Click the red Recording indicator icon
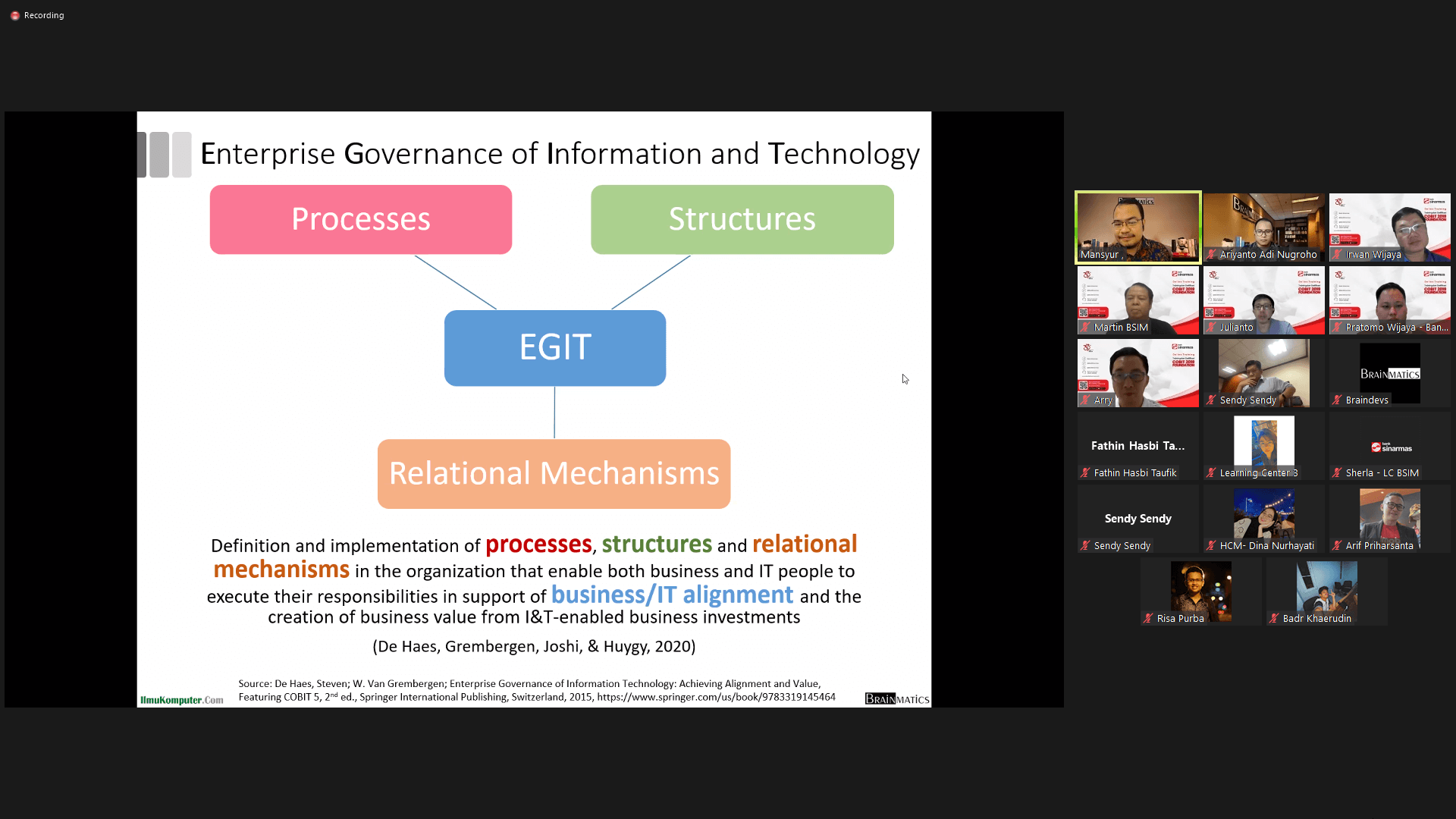Image resolution: width=1456 pixels, height=819 pixels. pos(14,15)
